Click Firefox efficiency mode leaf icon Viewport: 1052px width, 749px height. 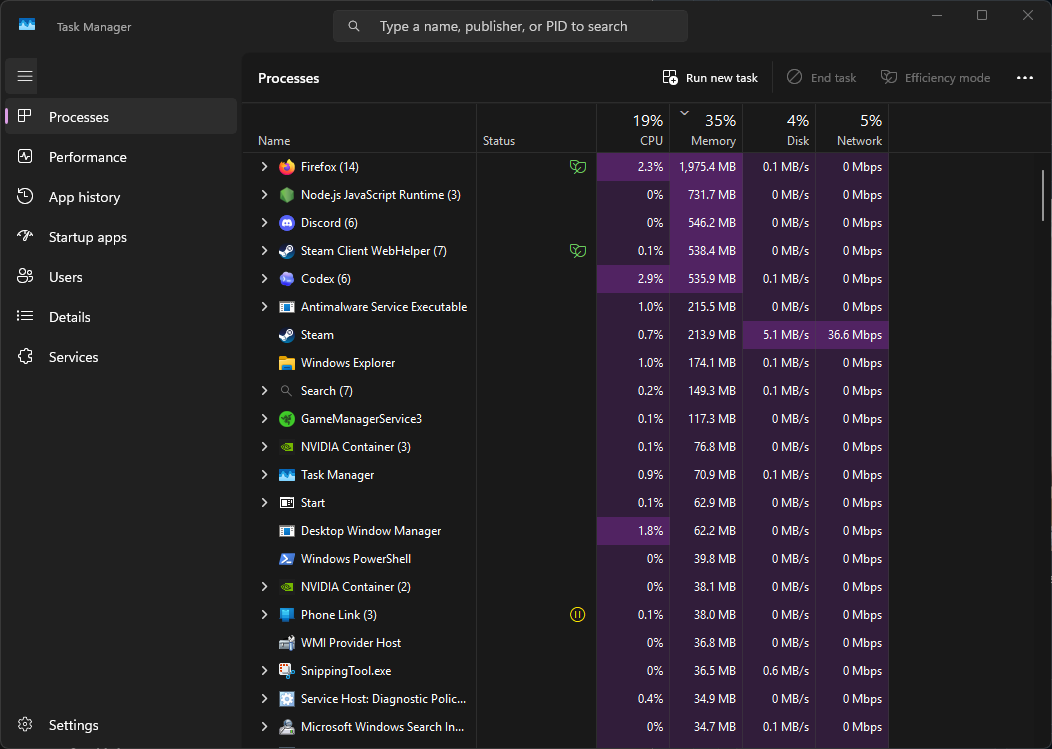pyautogui.click(x=578, y=166)
